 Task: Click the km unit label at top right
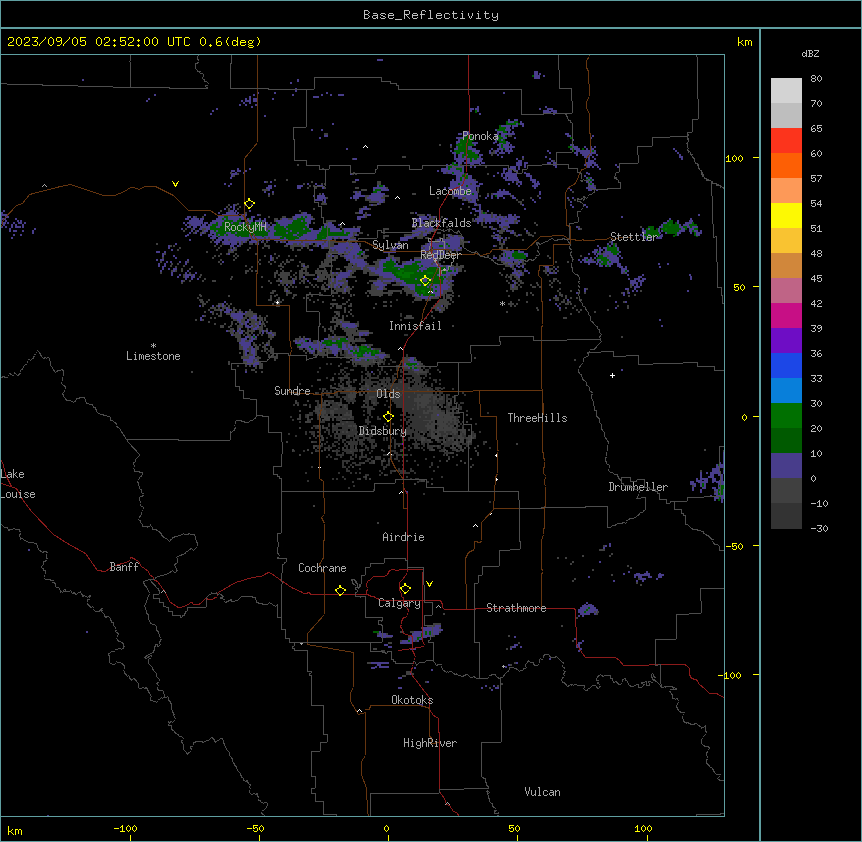pos(744,42)
